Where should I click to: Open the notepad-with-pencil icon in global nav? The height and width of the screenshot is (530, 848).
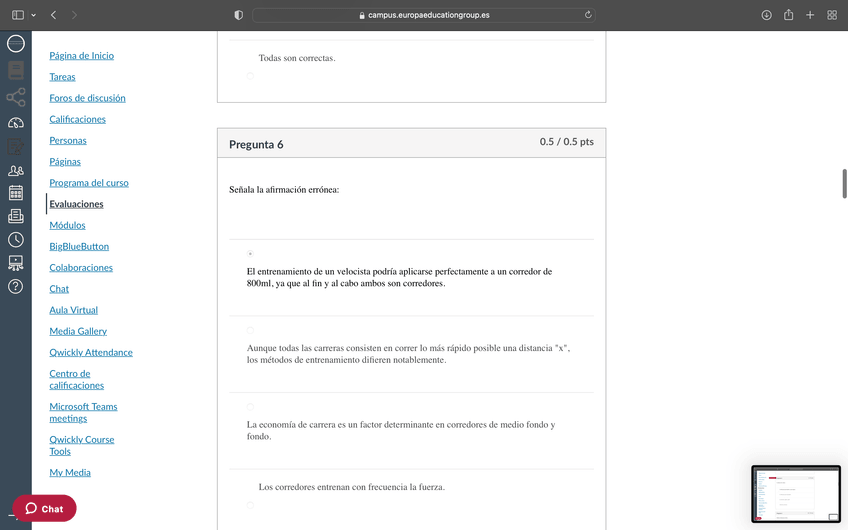point(16,147)
